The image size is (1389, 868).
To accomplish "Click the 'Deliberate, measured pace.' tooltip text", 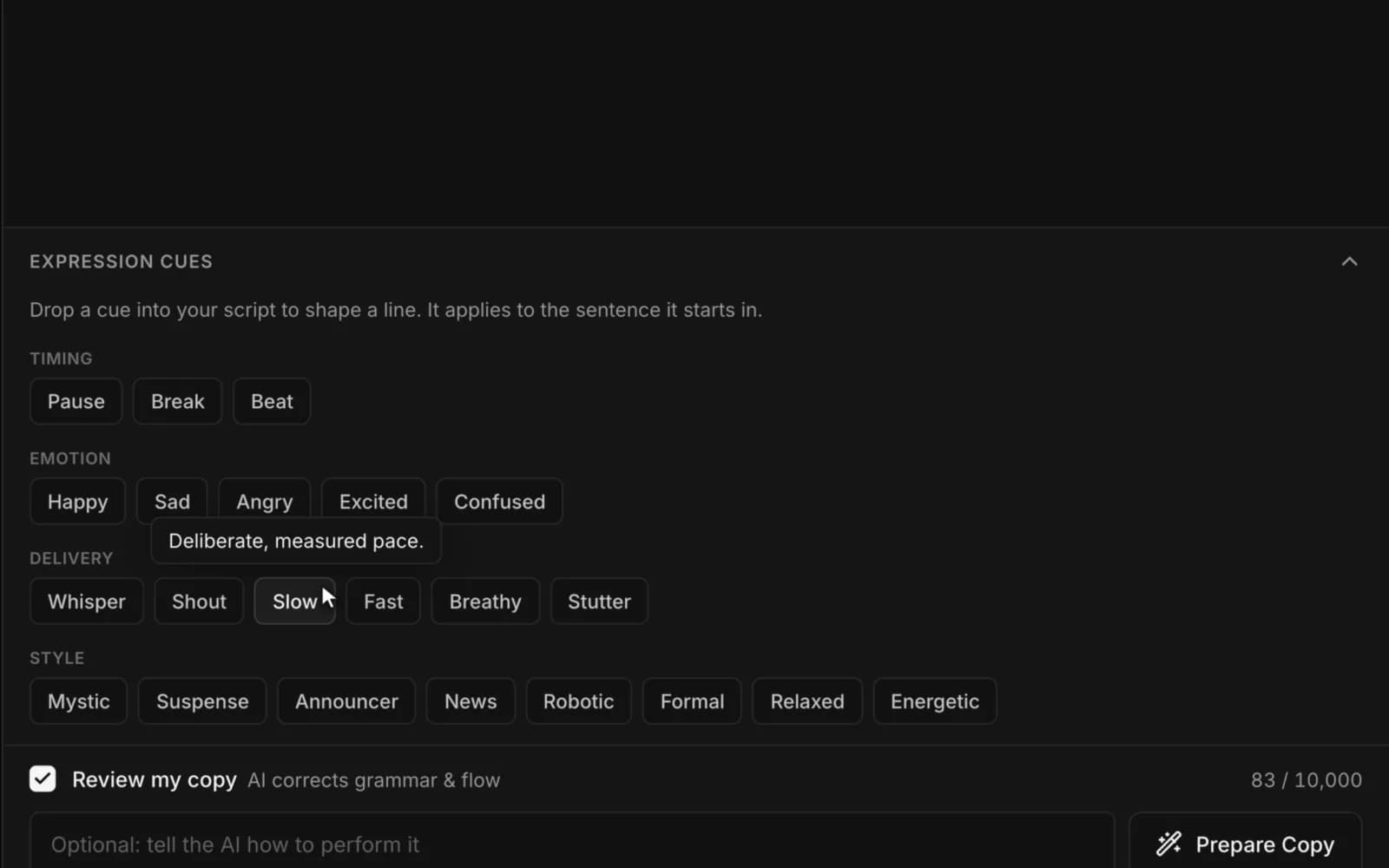I will pyautogui.click(x=296, y=541).
